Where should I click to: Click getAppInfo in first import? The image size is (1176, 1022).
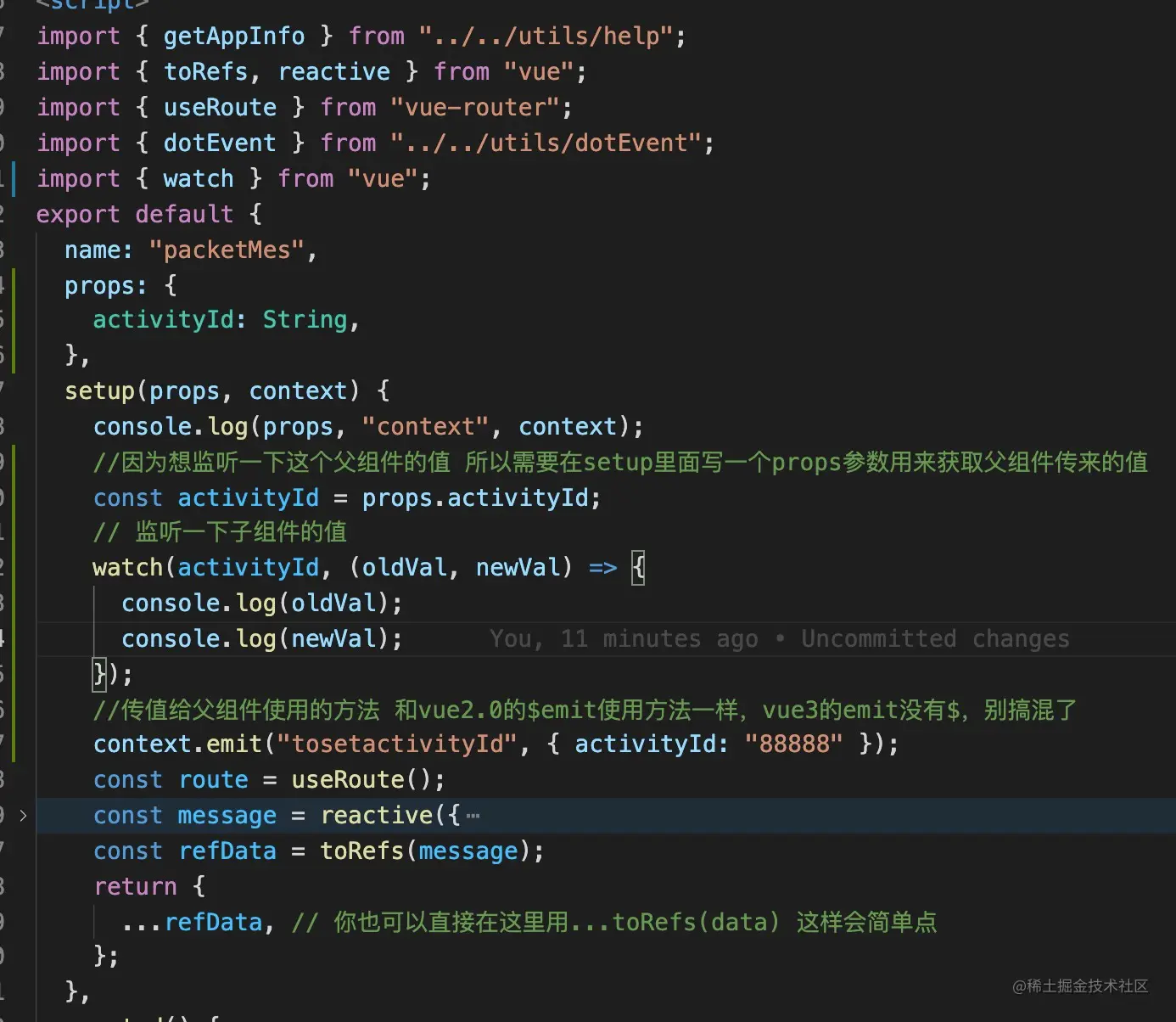pyautogui.click(x=234, y=36)
